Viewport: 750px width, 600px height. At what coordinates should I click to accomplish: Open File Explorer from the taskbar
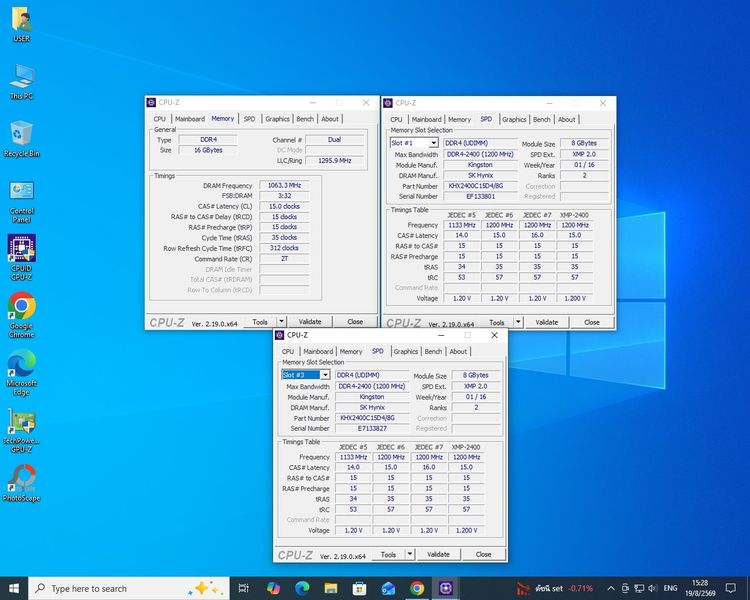coord(331,588)
